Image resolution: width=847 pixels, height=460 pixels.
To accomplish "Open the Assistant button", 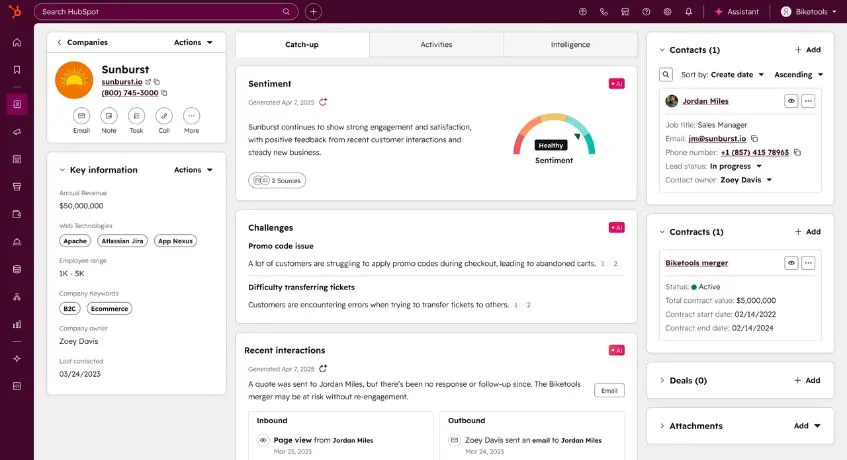I will pos(736,12).
